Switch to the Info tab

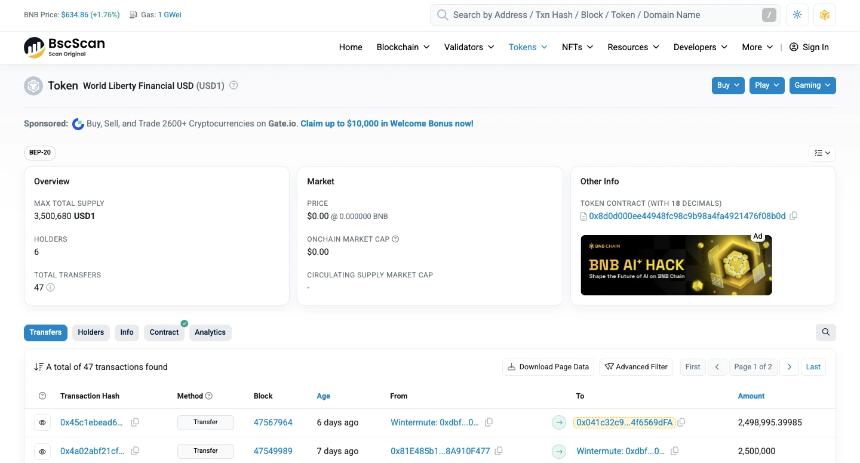pyautogui.click(x=127, y=332)
